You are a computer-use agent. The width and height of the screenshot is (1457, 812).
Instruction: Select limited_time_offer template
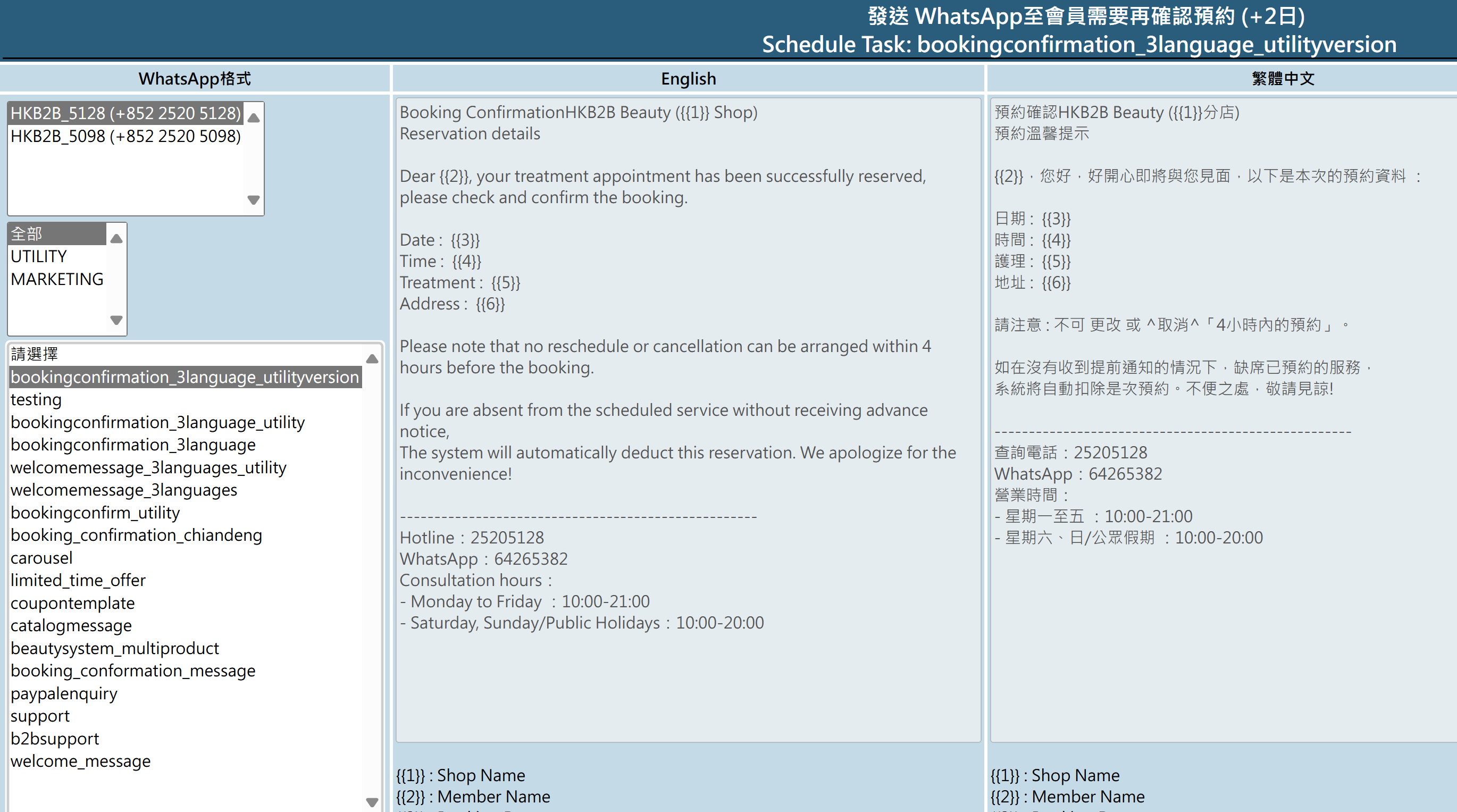click(x=186, y=580)
